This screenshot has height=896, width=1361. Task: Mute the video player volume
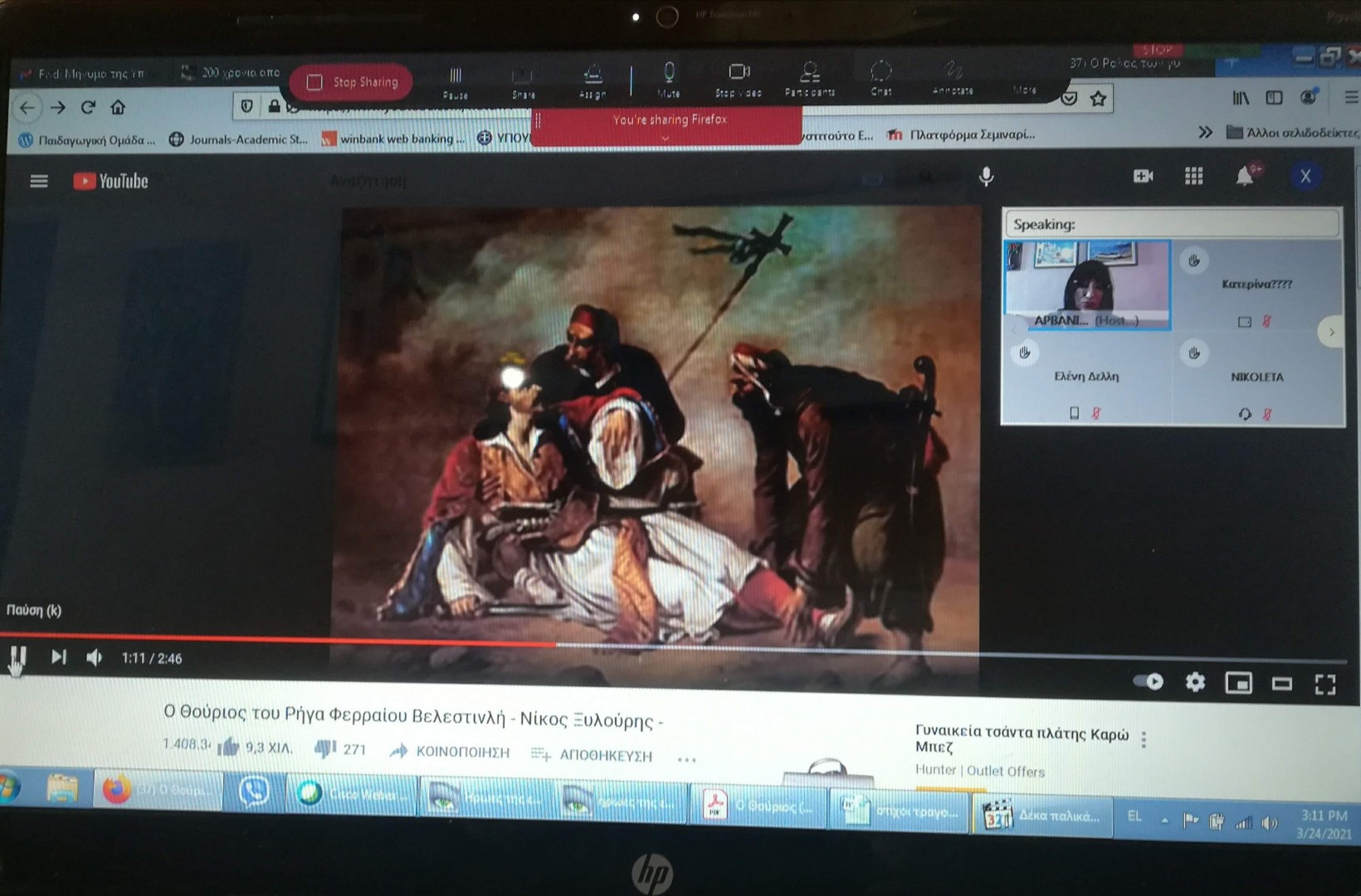95,658
